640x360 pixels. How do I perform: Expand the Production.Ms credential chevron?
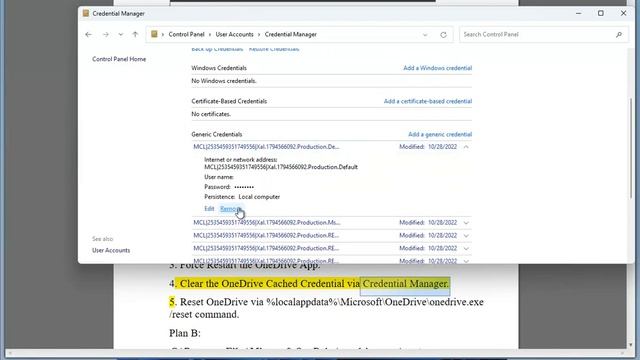tap(466, 223)
